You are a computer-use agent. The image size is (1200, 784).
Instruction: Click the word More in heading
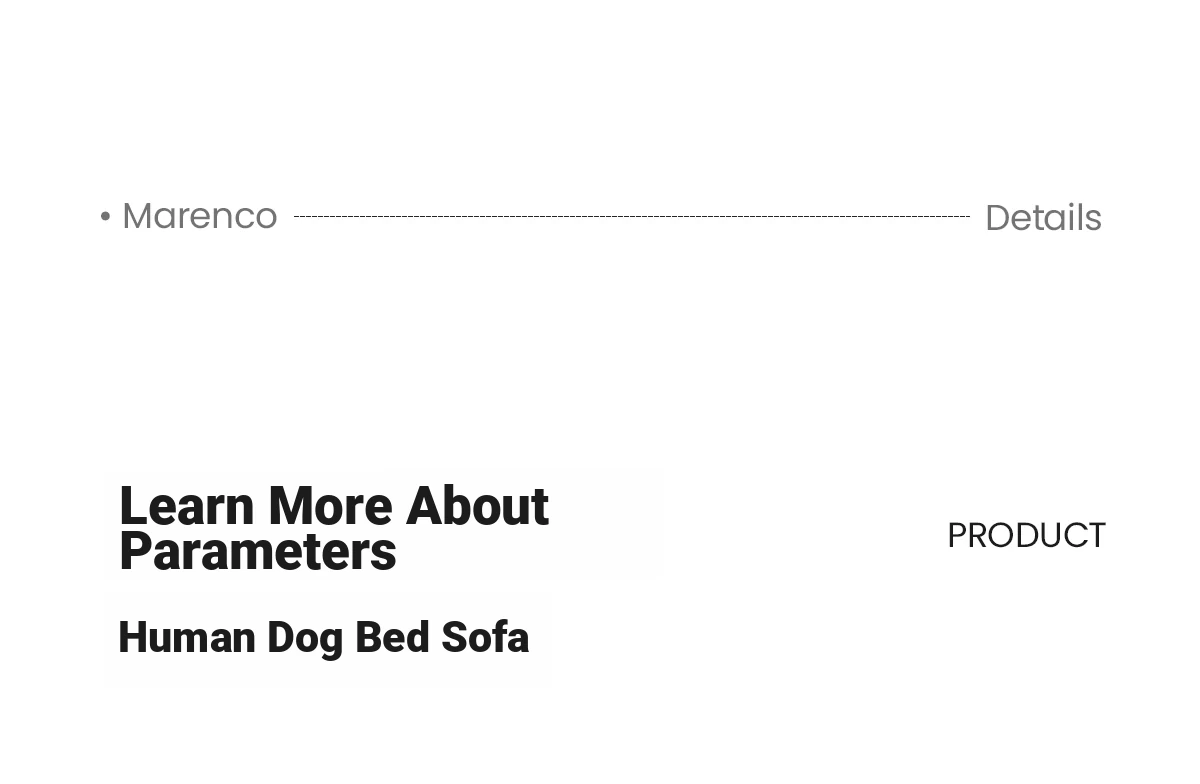[329, 507]
